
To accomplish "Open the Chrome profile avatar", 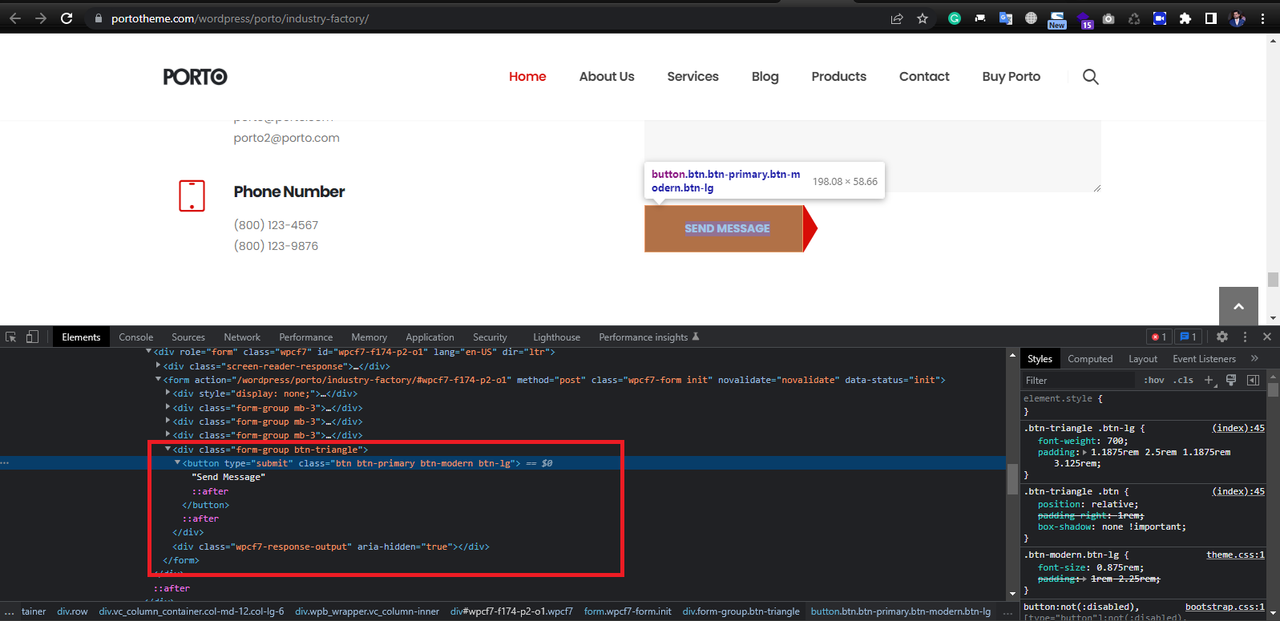I will [1237, 18].
